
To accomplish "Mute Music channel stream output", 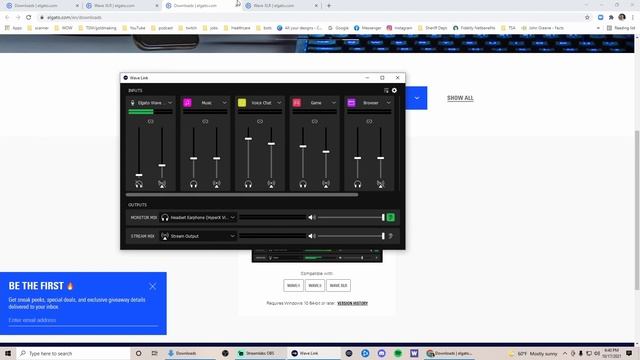I will click(x=217, y=184).
